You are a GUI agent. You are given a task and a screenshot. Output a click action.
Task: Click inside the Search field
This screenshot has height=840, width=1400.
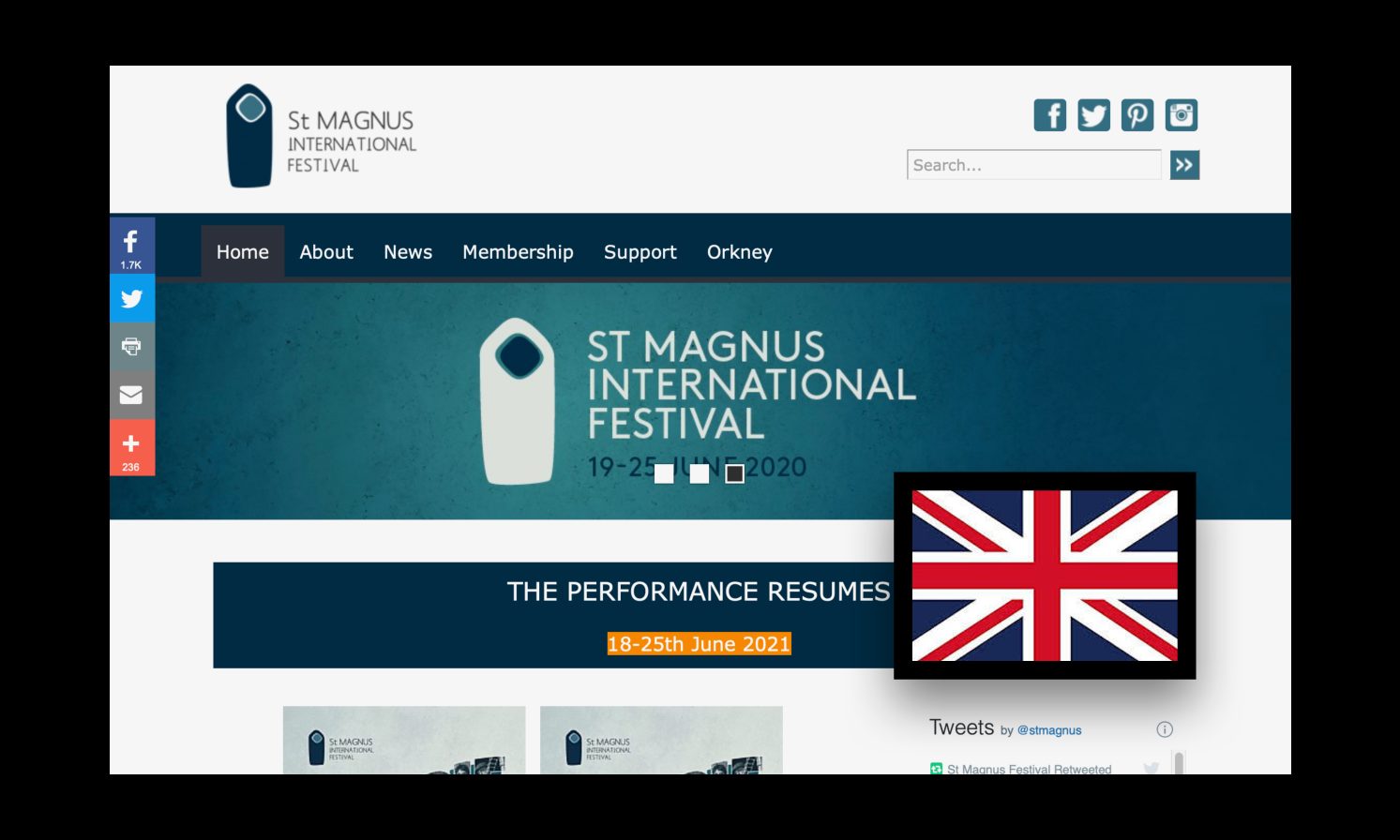point(1034,165)
